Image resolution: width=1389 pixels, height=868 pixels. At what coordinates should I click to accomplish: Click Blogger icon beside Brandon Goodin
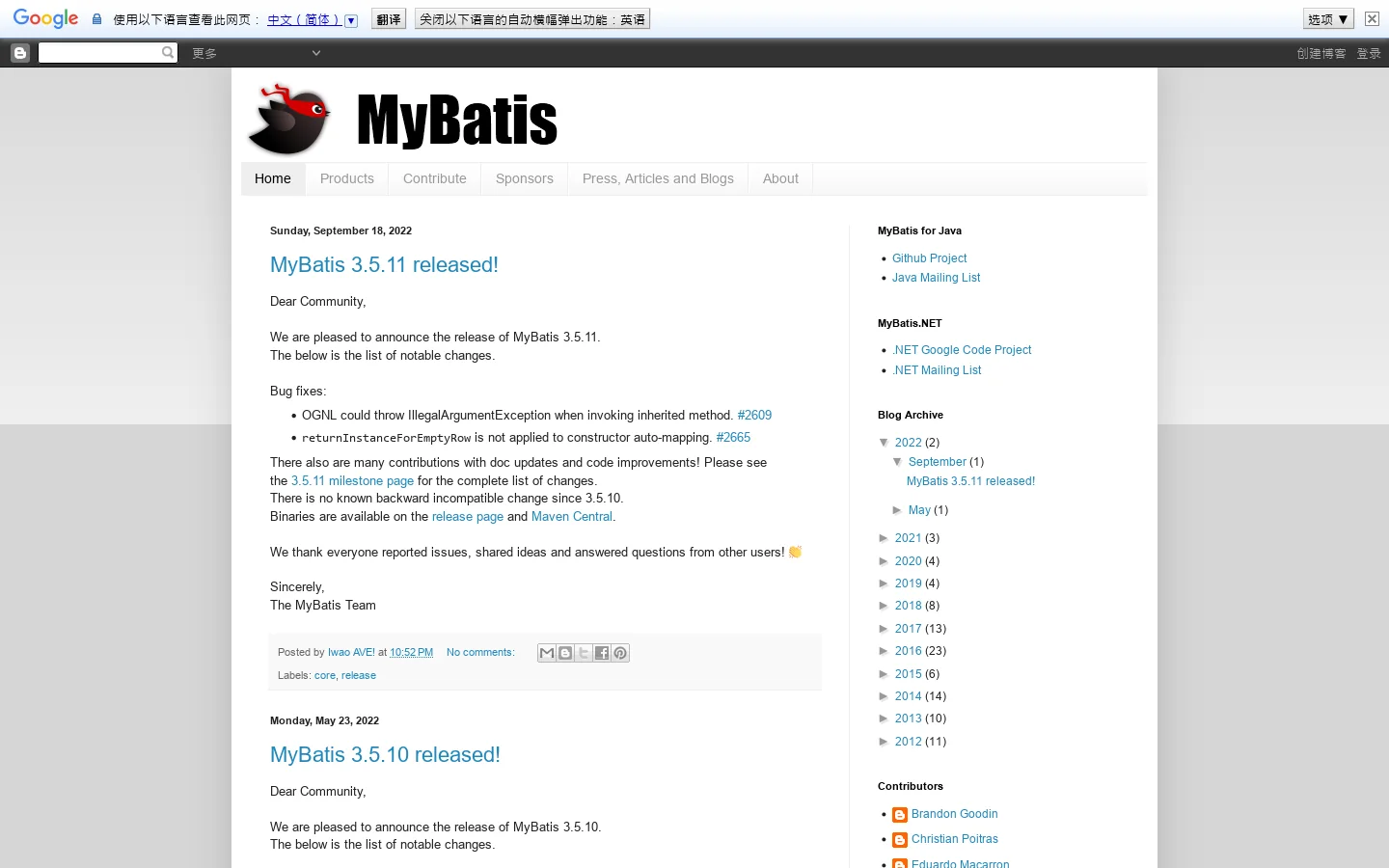pyautogui.click(x=900, y=815)
